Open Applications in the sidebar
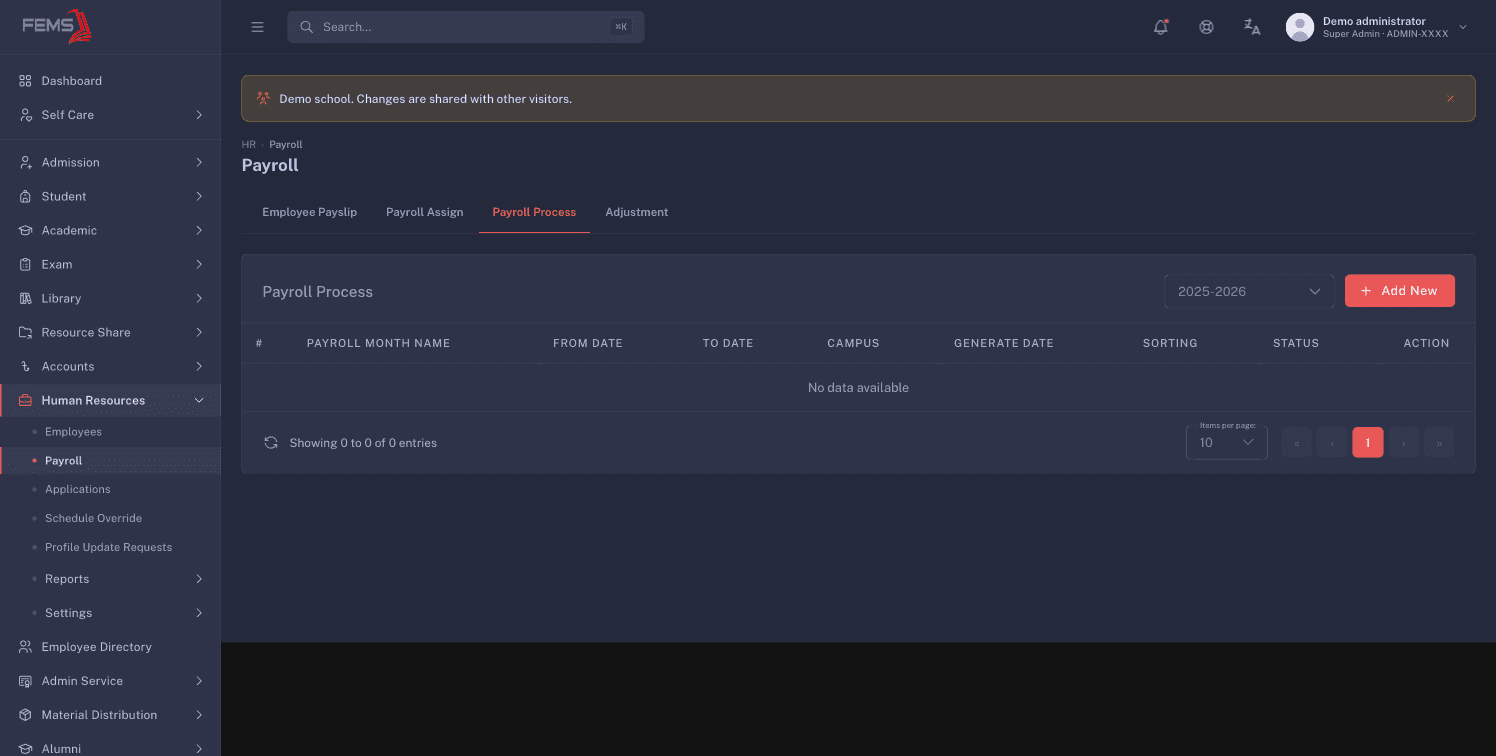Screen dimensions: 1496x756 (110, 489)
